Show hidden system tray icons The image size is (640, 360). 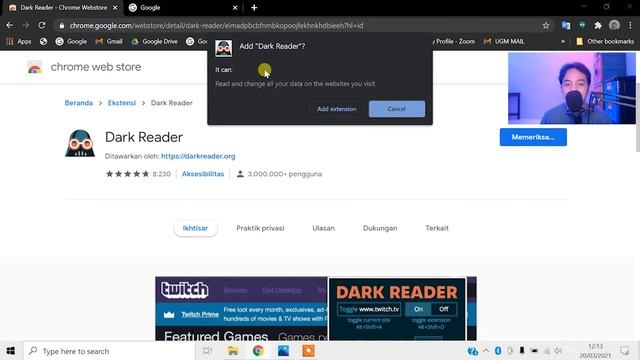tap(486, 351)
